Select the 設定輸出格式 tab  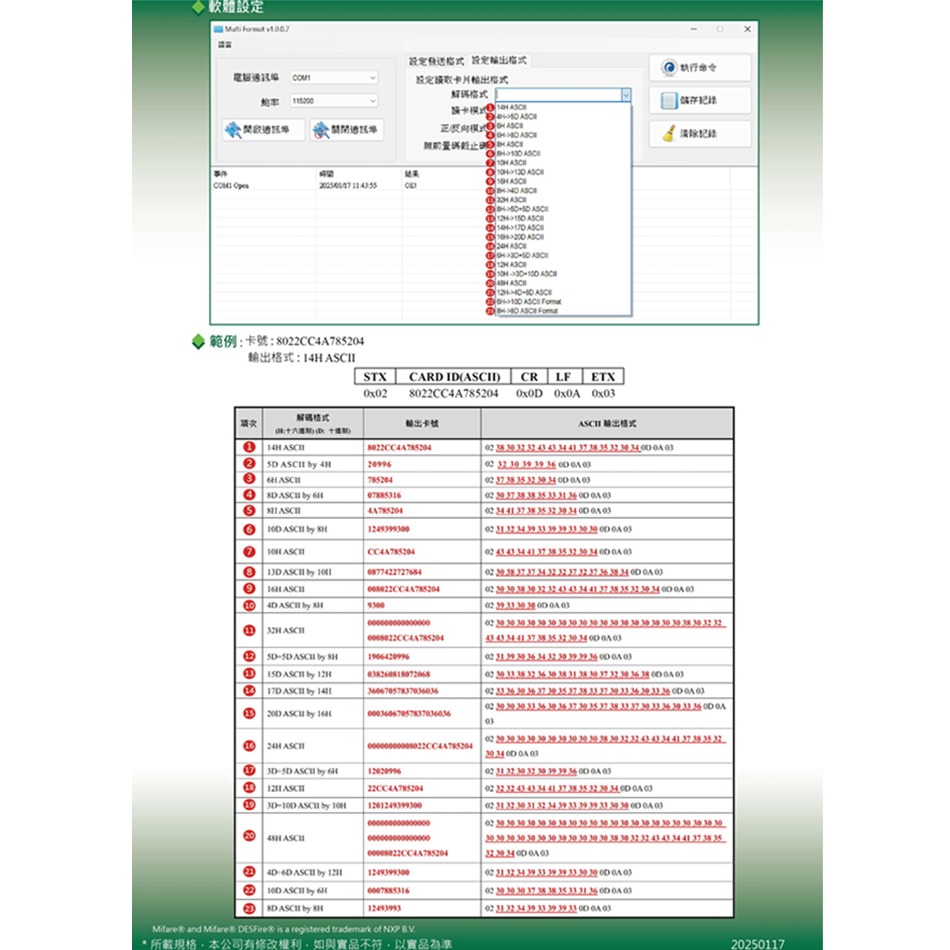pos(499,61)
